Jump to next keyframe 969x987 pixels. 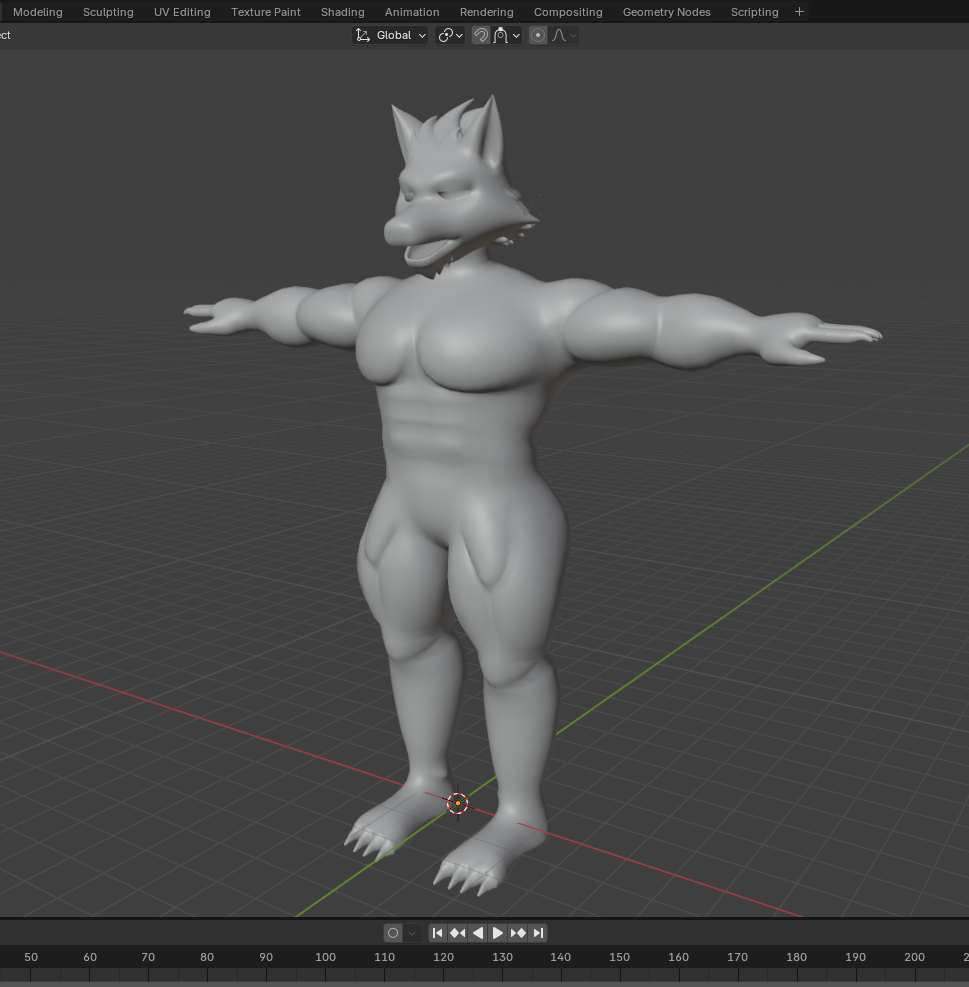point(518,933)
